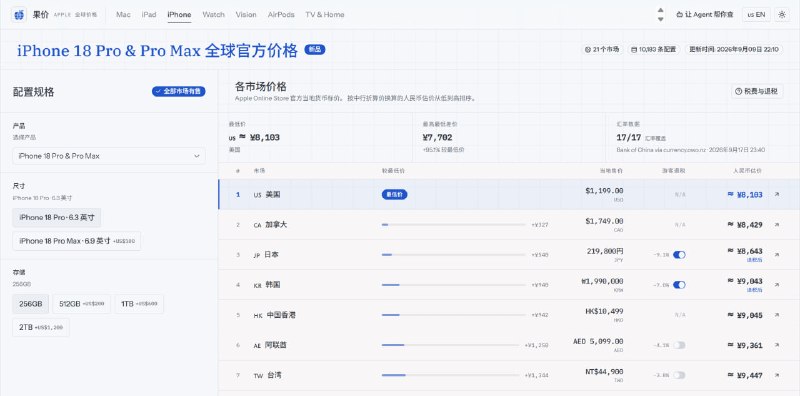Click the 人民币估价 column header
Image resolution: width=800 pixels, height=396 pixels.
[x=747, y=170]
